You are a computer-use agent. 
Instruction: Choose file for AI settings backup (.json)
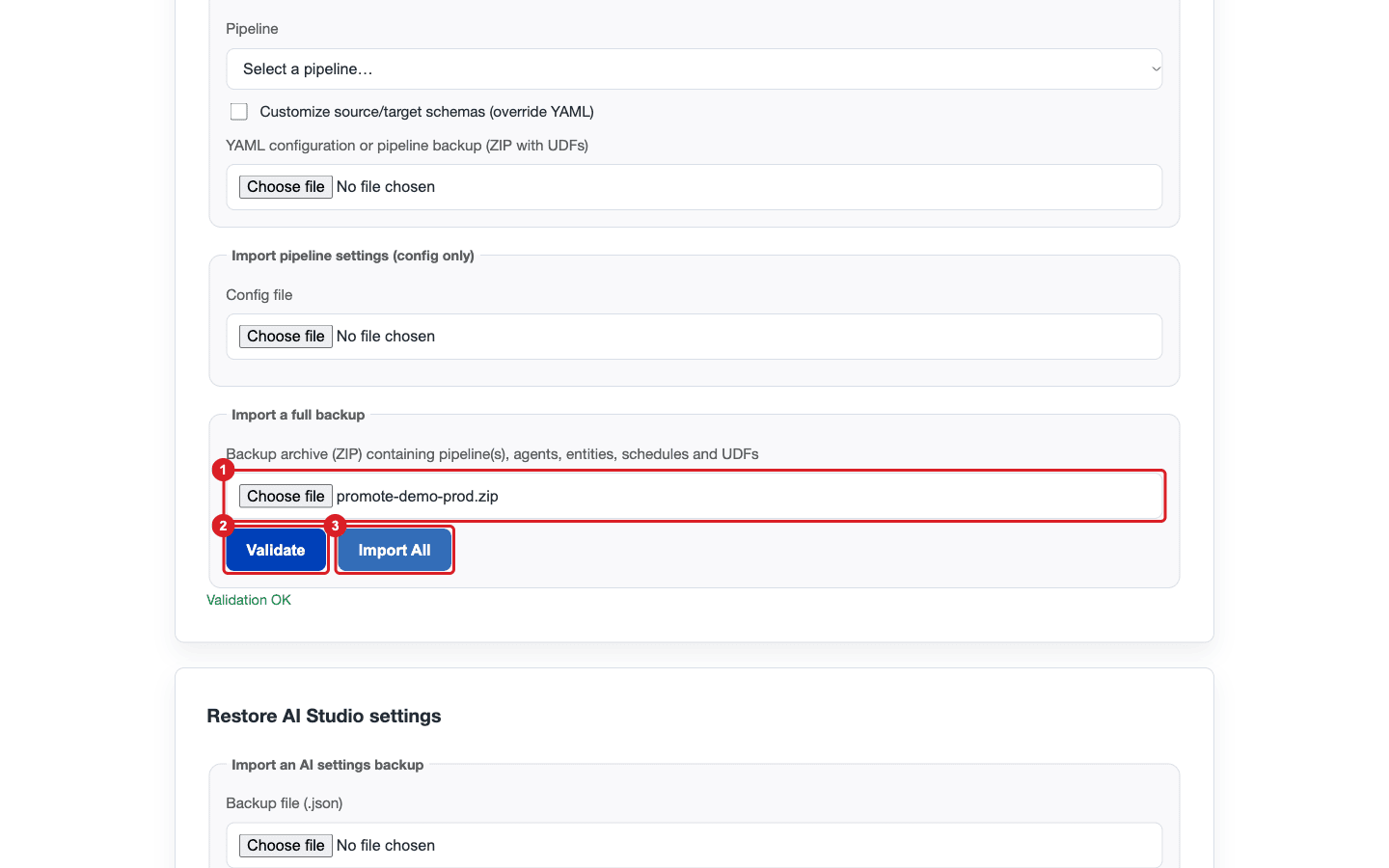[286, 846]
